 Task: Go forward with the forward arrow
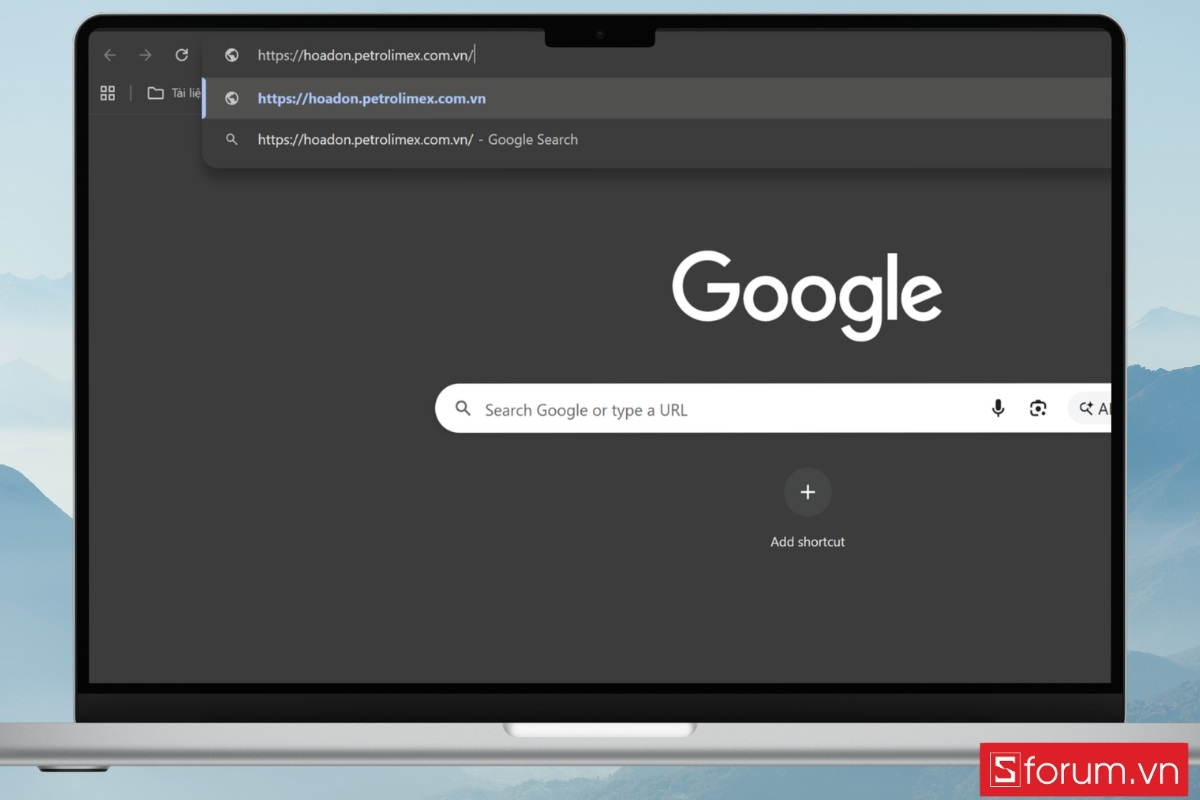(145, 55)
